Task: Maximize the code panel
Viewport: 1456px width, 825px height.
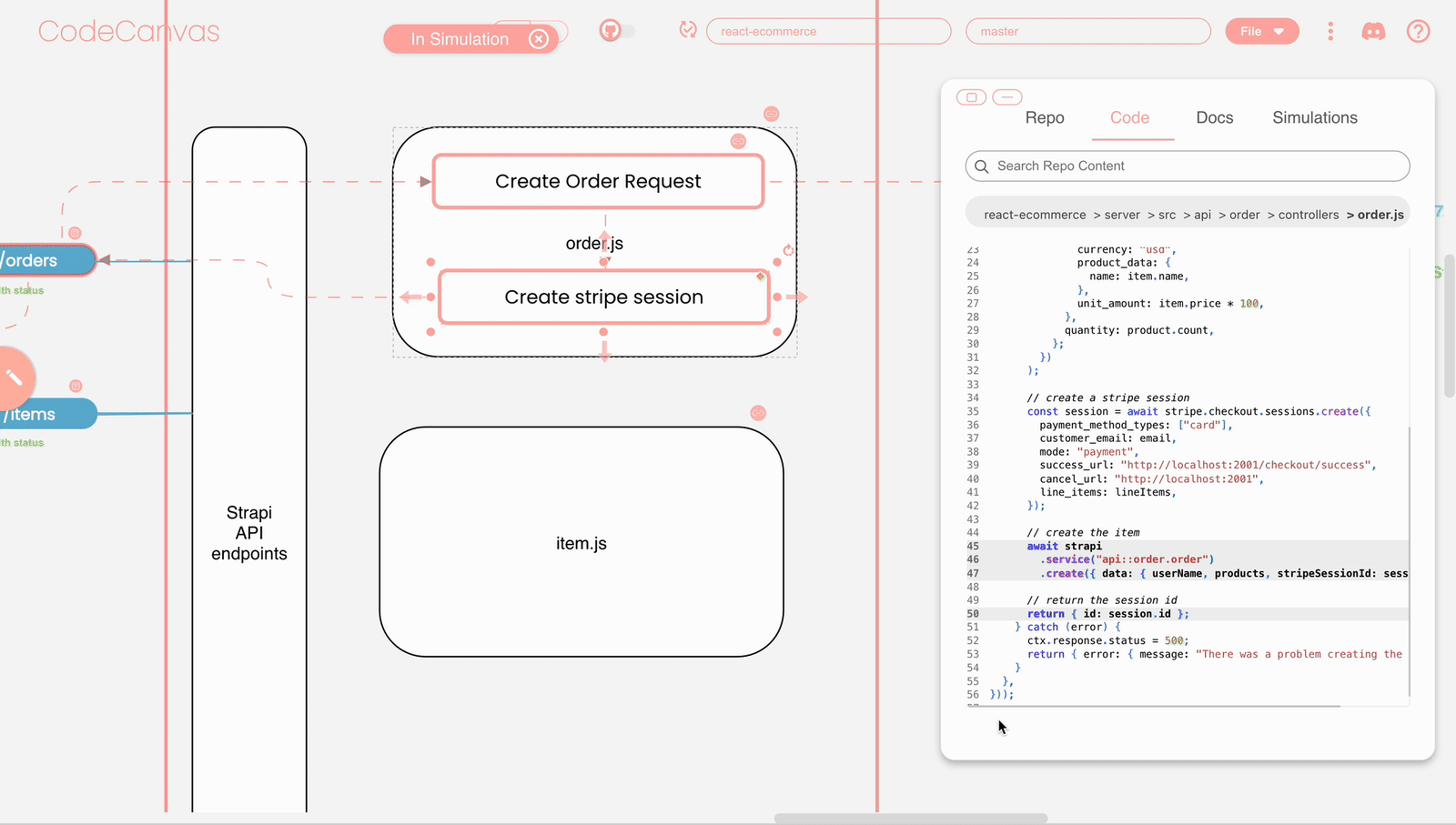Action: (x=971, y=96)
